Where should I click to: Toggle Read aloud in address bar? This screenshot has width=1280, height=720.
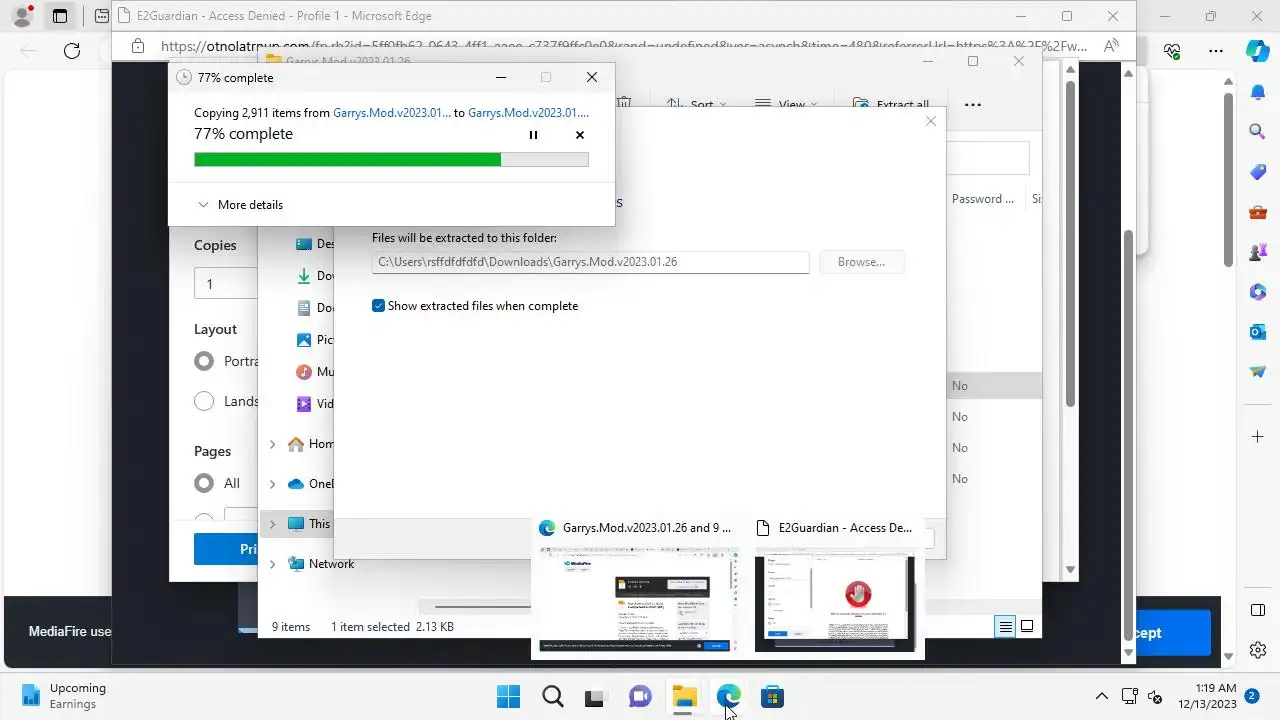pyautogui.click(x=1111, y=46)
